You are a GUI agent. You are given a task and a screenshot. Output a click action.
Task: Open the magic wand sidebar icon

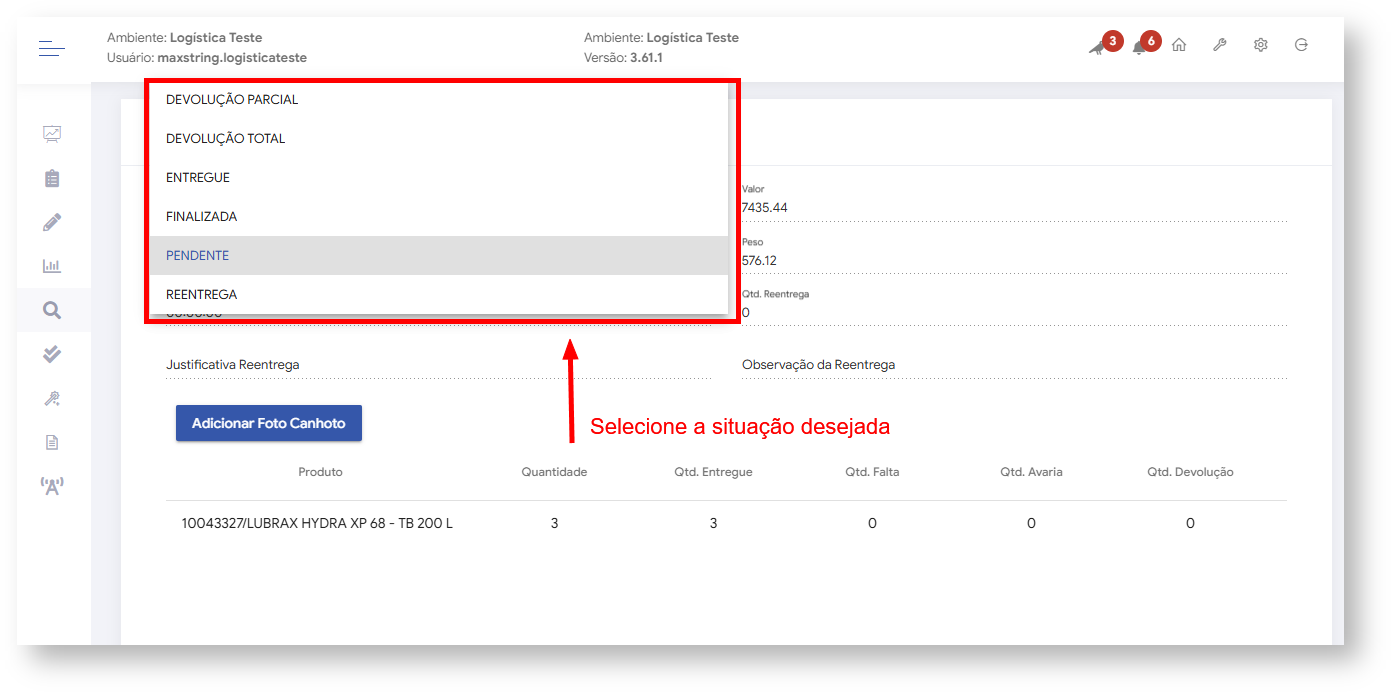[x=52, y=398]
